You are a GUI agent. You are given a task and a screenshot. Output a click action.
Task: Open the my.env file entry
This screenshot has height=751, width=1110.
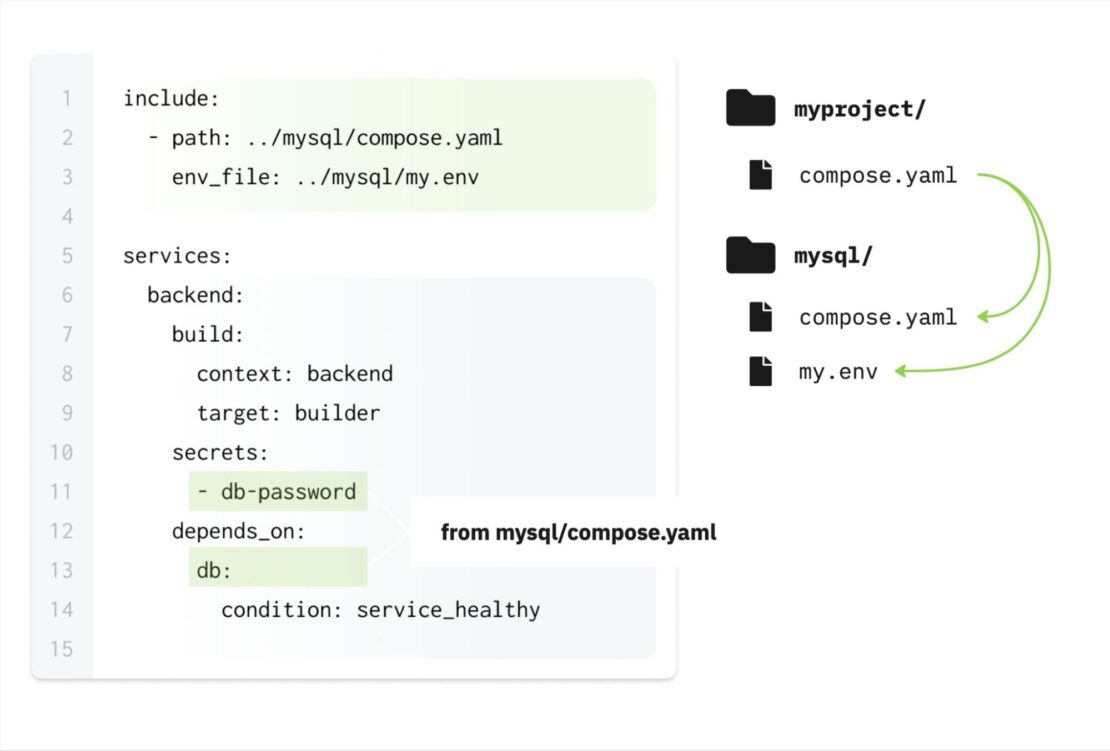(838, 372)
